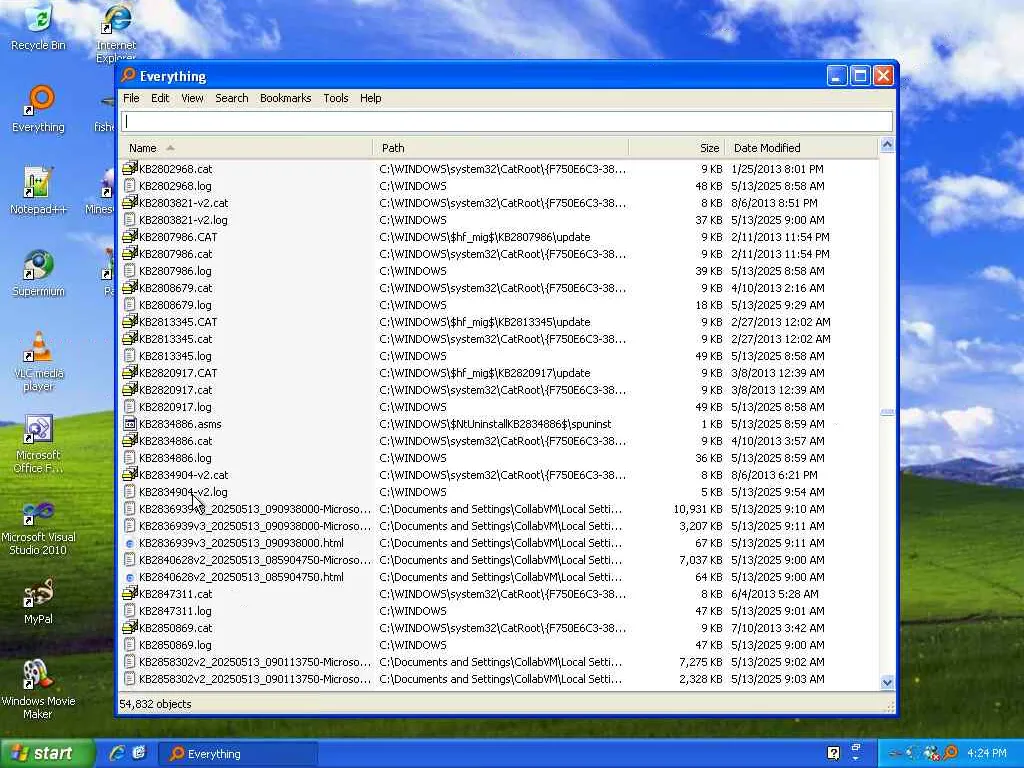Open the Recycle Bin desktop icon
The width and height of the screenshot is (1024, 768).
[39, 26]
